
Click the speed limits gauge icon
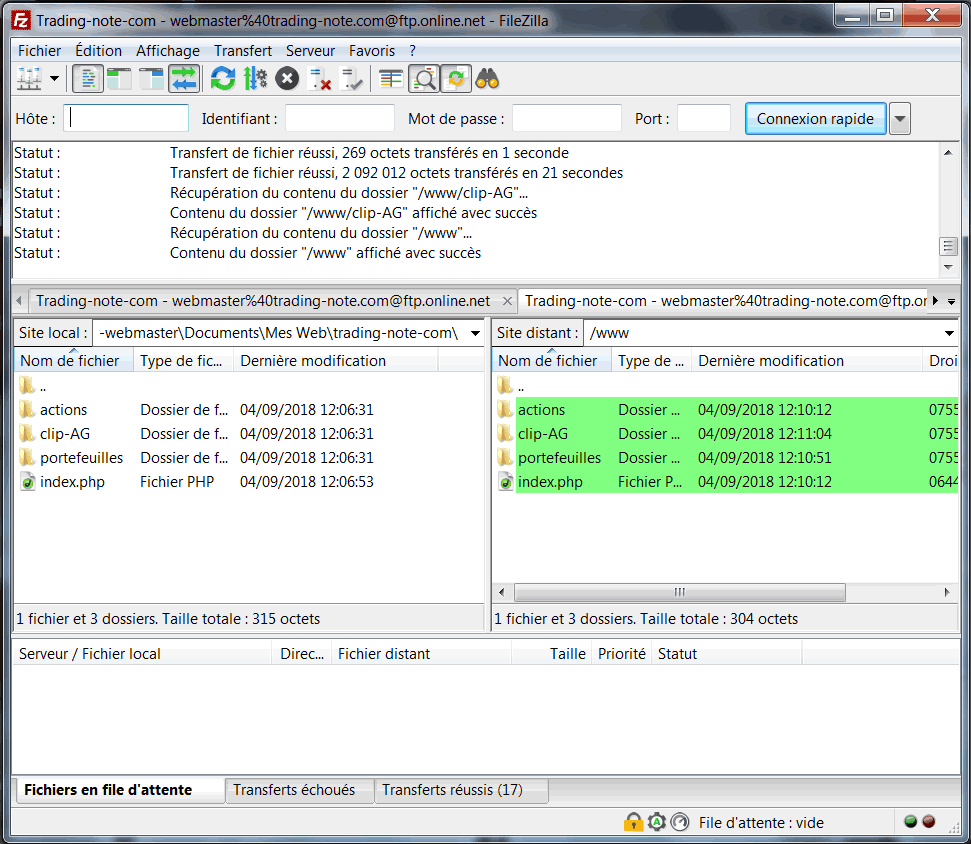pos(680,822)
